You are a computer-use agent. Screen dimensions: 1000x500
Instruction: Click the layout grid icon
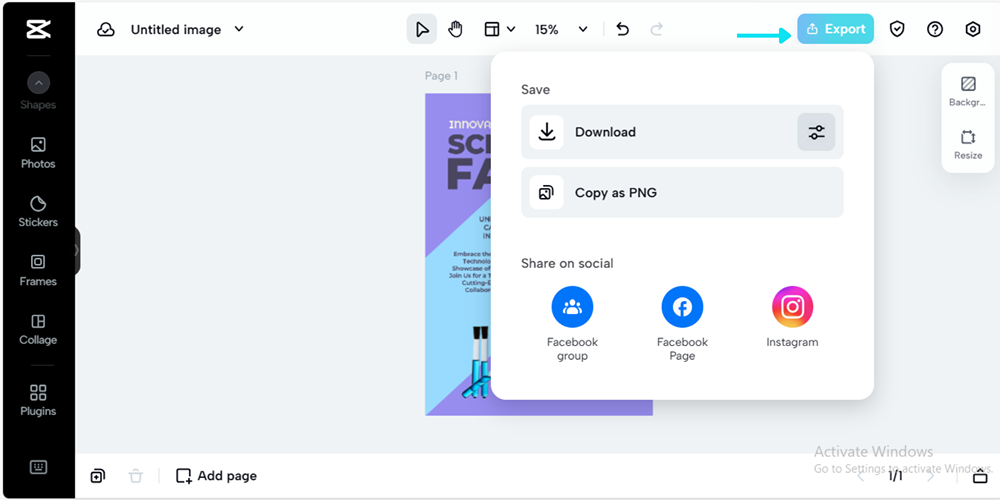(x=492, y=29)
